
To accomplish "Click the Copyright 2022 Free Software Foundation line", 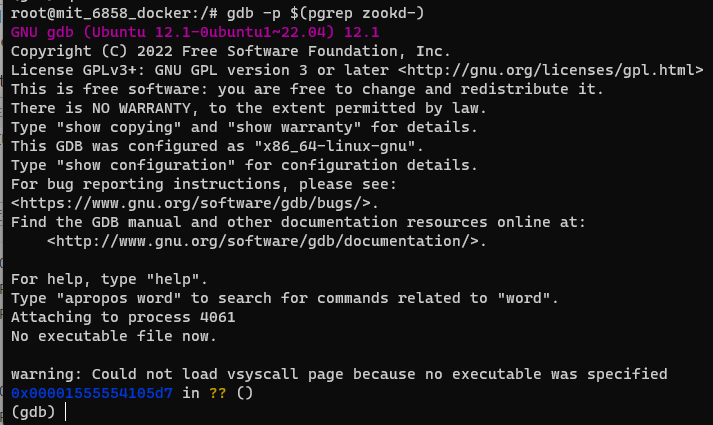I will 231,51.
